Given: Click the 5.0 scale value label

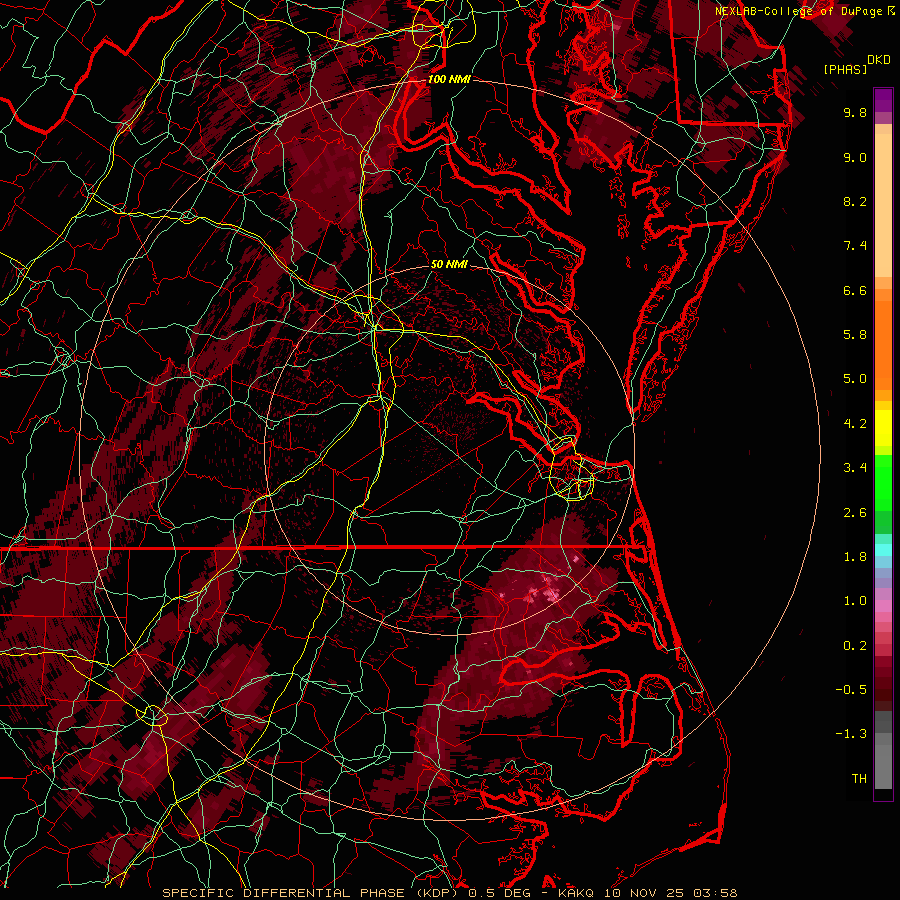Looking at the screenshot, I should (x=855, y=379).
